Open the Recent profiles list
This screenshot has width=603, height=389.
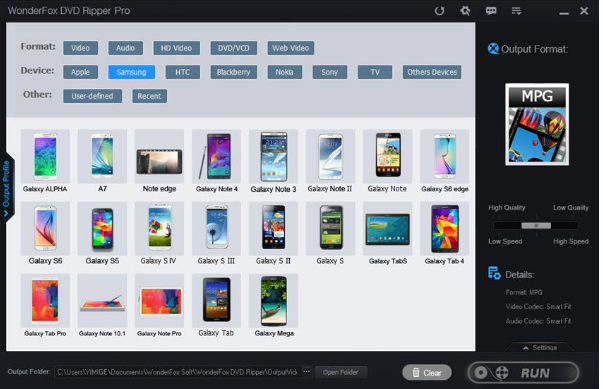149,96
